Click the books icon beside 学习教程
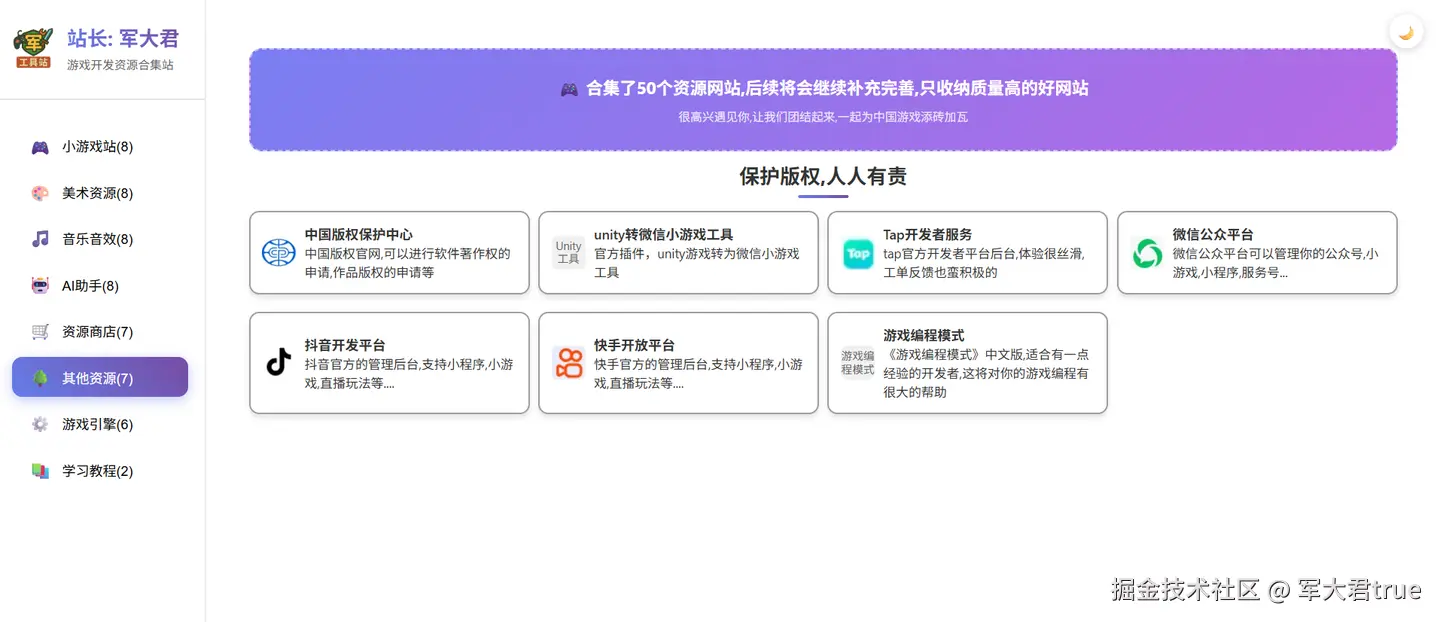The height and width of the screenshot is (622, 1440). (x=40, y=471)
